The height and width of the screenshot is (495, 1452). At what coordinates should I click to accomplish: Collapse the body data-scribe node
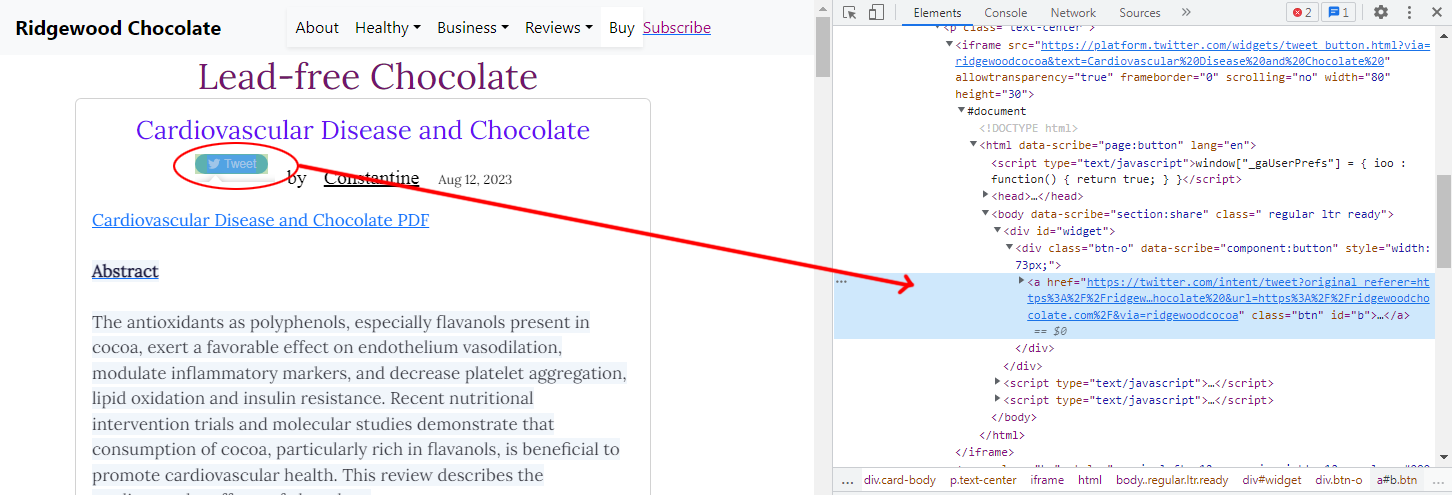coord(986,213)
